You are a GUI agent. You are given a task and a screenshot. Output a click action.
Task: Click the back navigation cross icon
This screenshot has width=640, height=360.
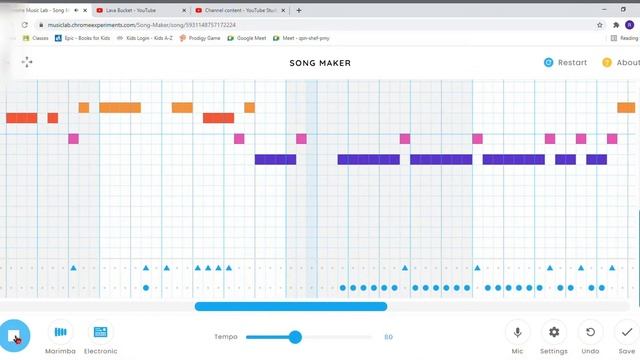pos(27,62)
